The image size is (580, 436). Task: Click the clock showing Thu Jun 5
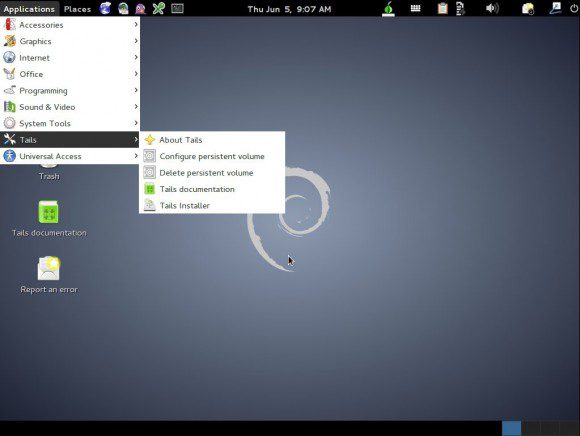click(289, 9)
